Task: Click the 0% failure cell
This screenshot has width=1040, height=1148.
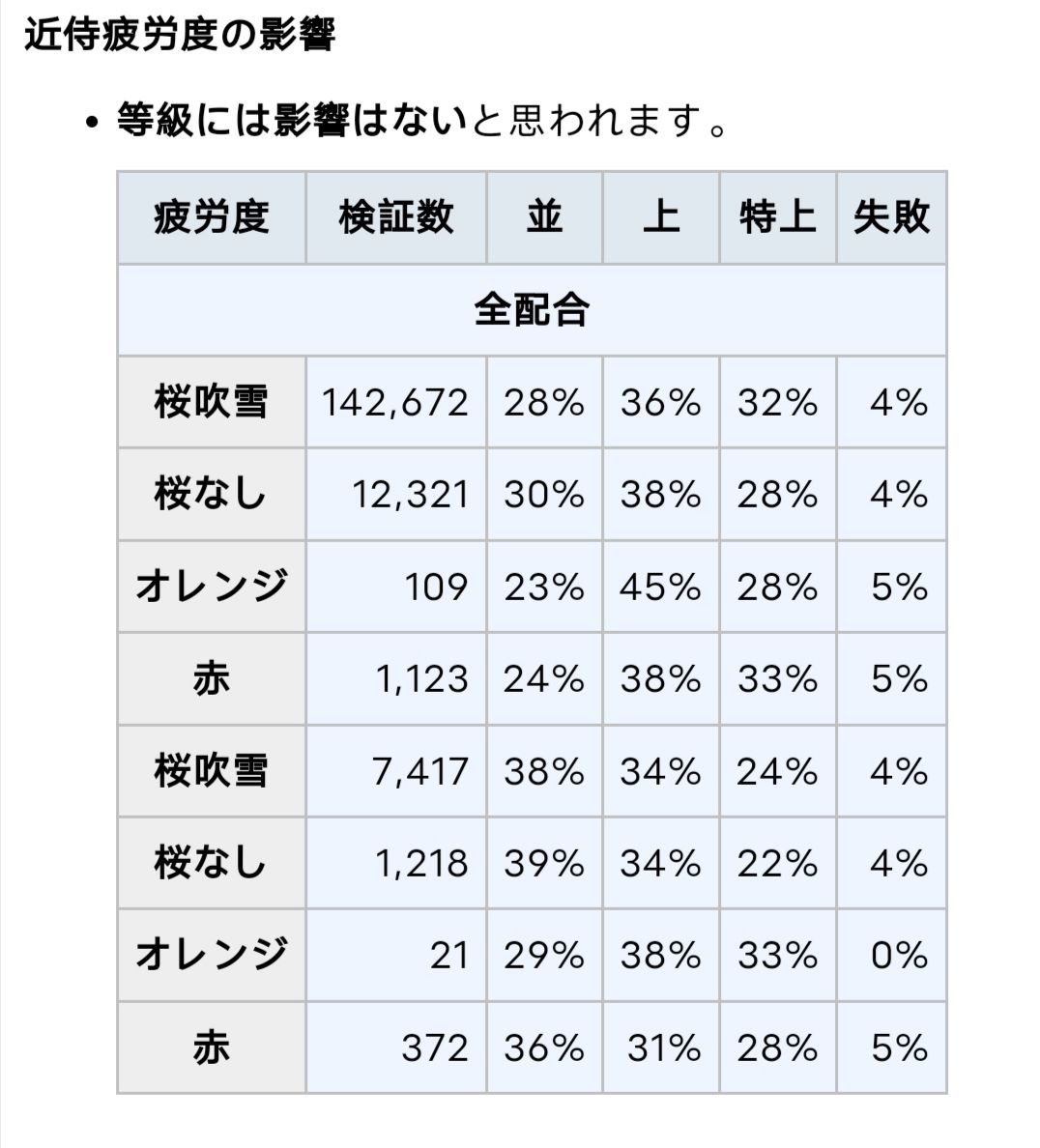Action: (899, 956)
